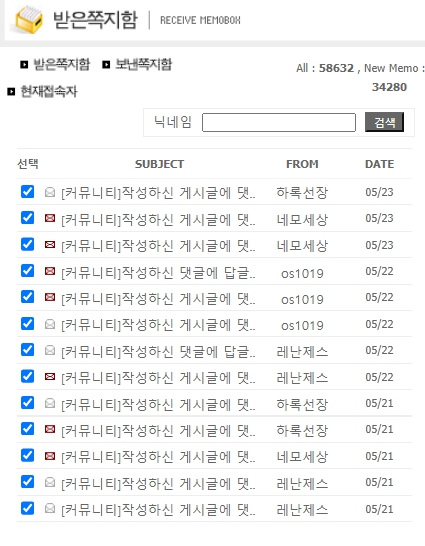
Task: Open the 받은쪽지함 received memo tab
Action: (x=61, y=64)
